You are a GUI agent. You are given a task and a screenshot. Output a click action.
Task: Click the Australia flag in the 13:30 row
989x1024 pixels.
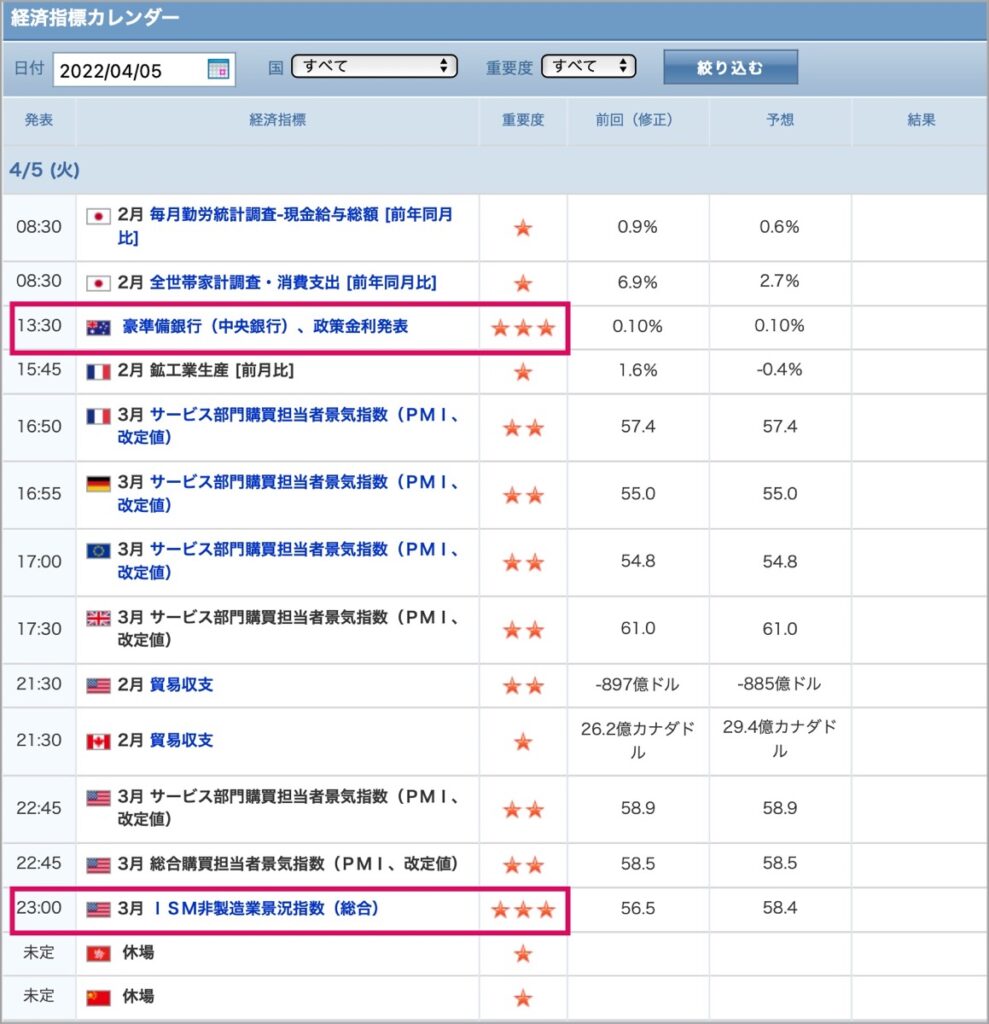[99, 327]
